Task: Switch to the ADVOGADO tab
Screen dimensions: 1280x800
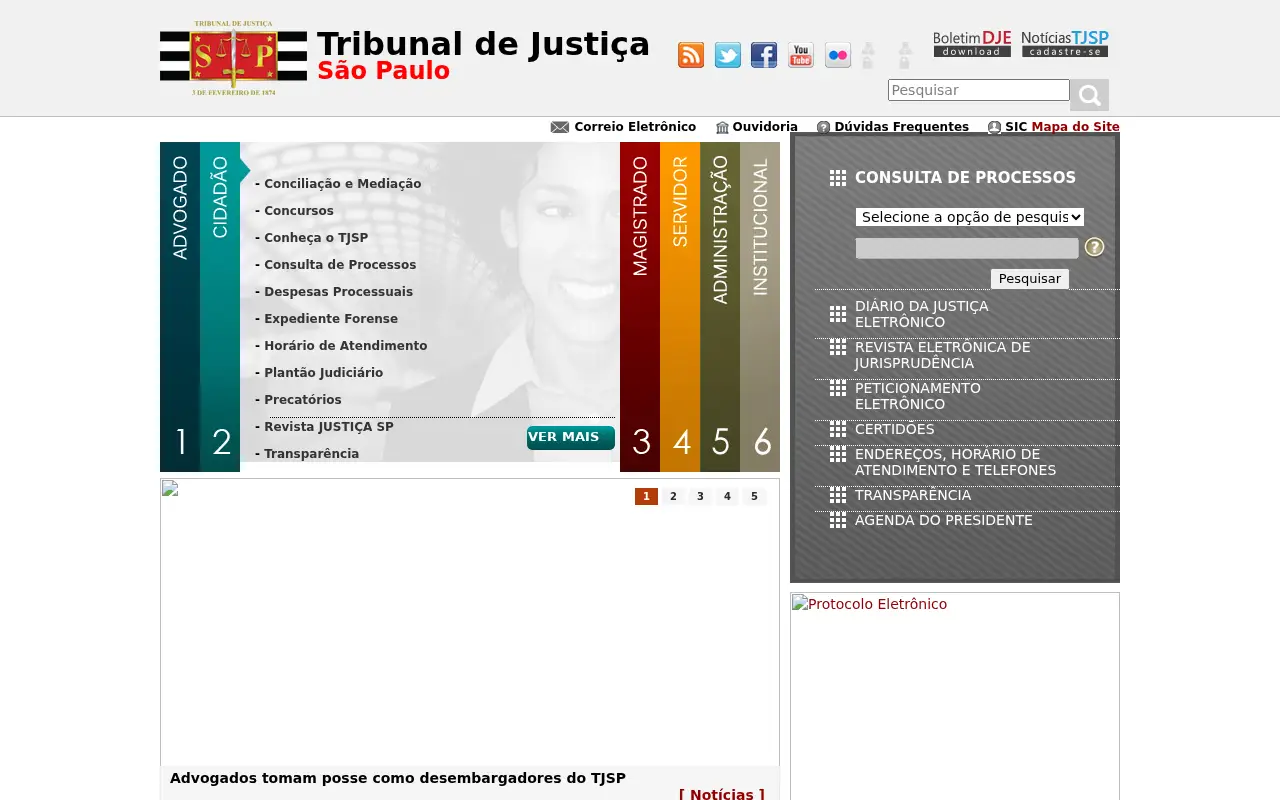Action: 180,307
